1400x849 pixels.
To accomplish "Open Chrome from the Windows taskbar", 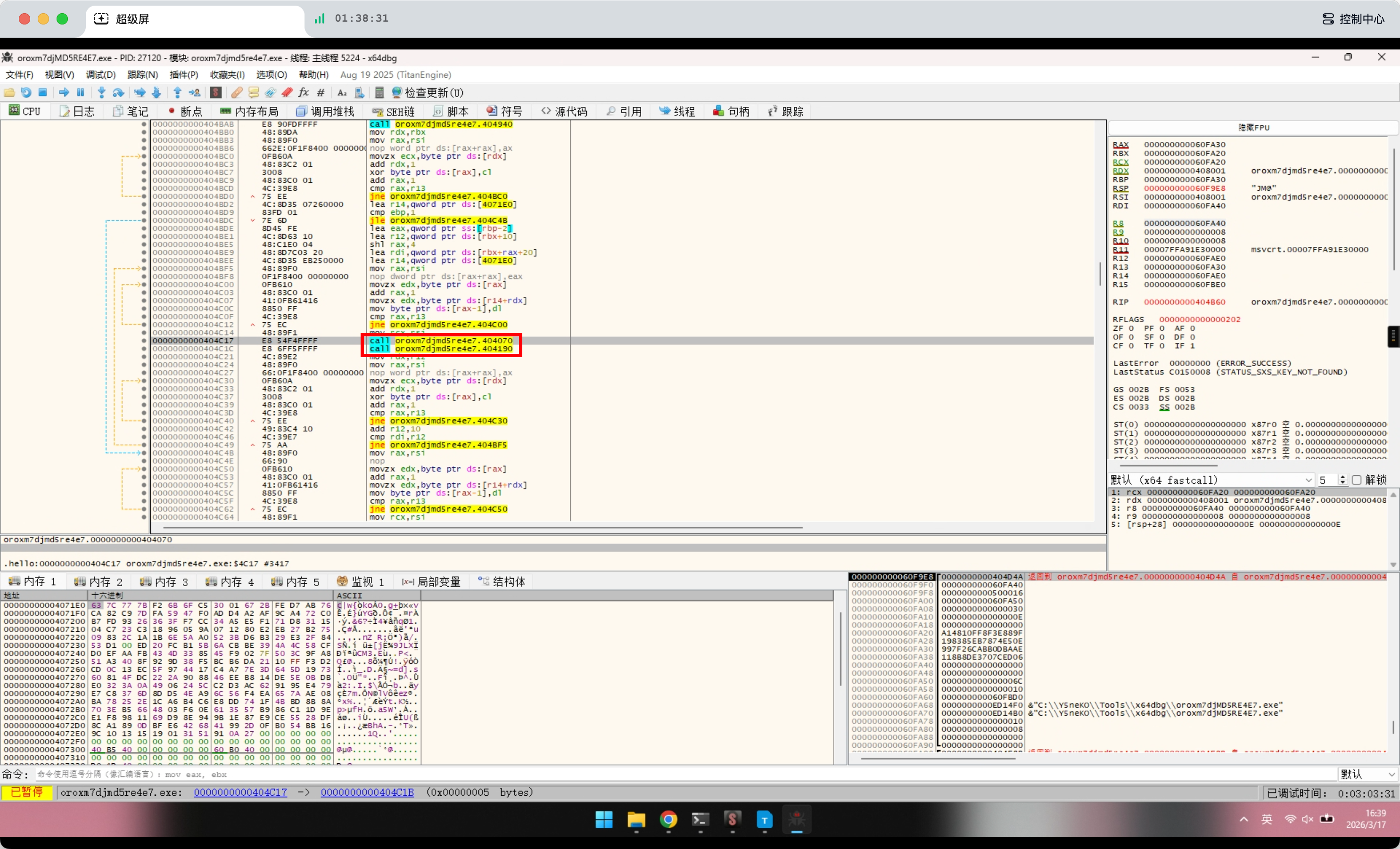I will point(668,819).
